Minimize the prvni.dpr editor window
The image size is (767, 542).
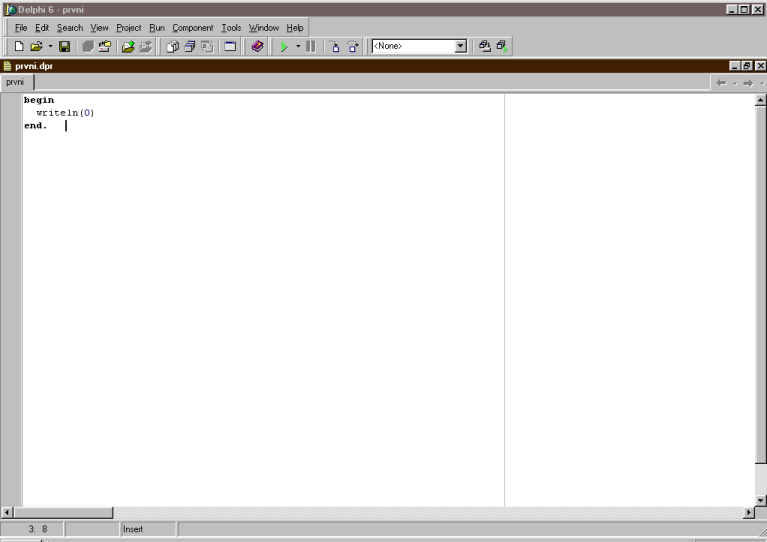[x=735, y=66]
